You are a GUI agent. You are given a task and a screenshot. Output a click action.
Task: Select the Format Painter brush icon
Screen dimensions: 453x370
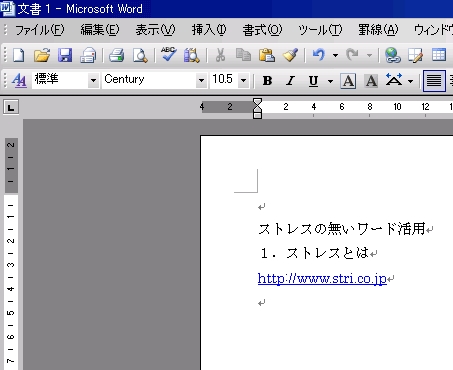pos(290,55)
